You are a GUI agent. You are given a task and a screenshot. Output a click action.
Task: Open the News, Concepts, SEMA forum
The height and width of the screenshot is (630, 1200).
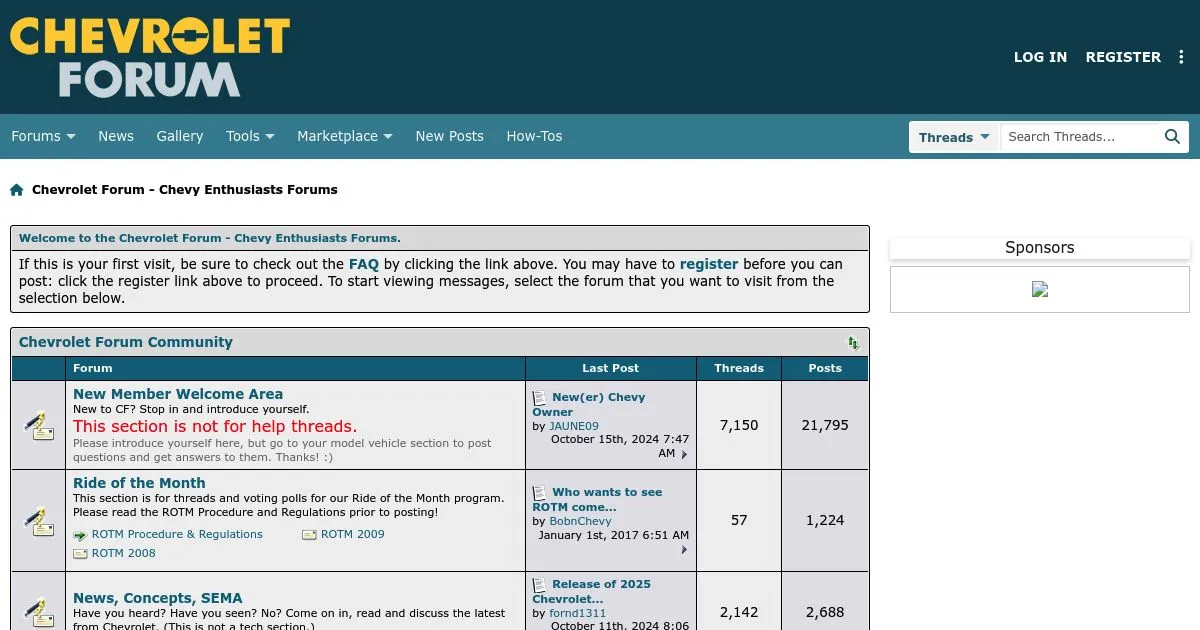tap(158, 598)
